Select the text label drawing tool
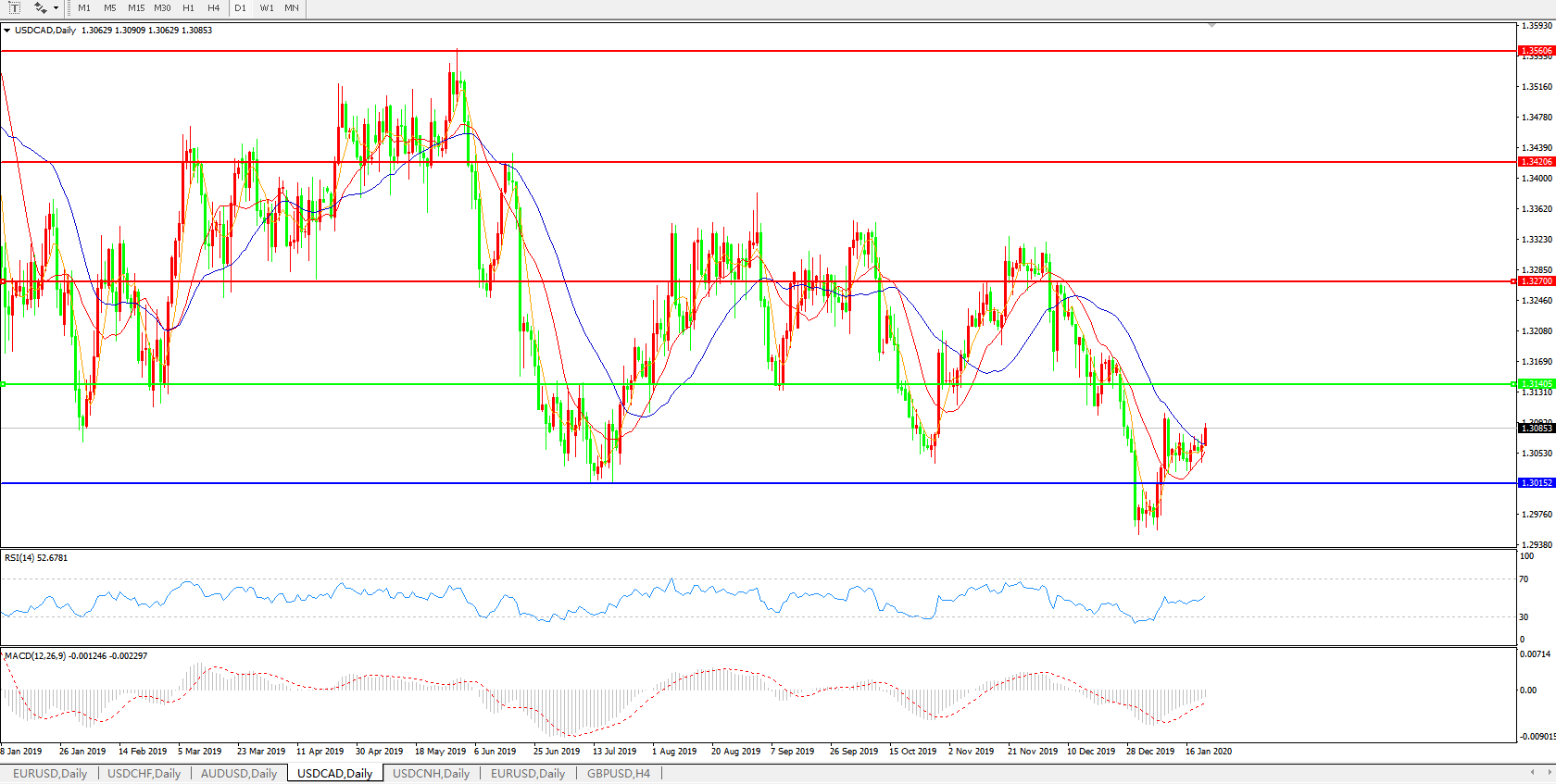 point(15,7)
